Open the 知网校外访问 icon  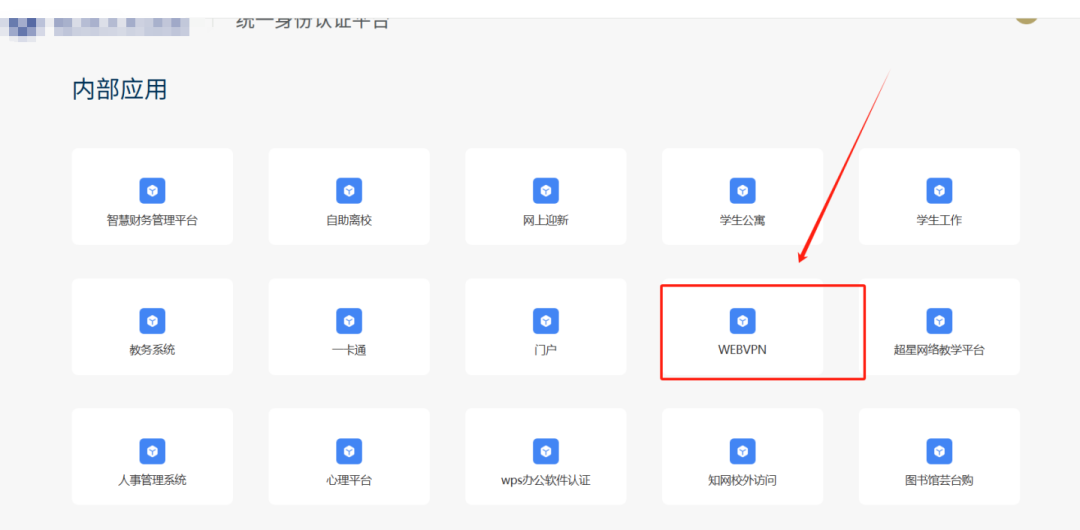click(742, 451)
